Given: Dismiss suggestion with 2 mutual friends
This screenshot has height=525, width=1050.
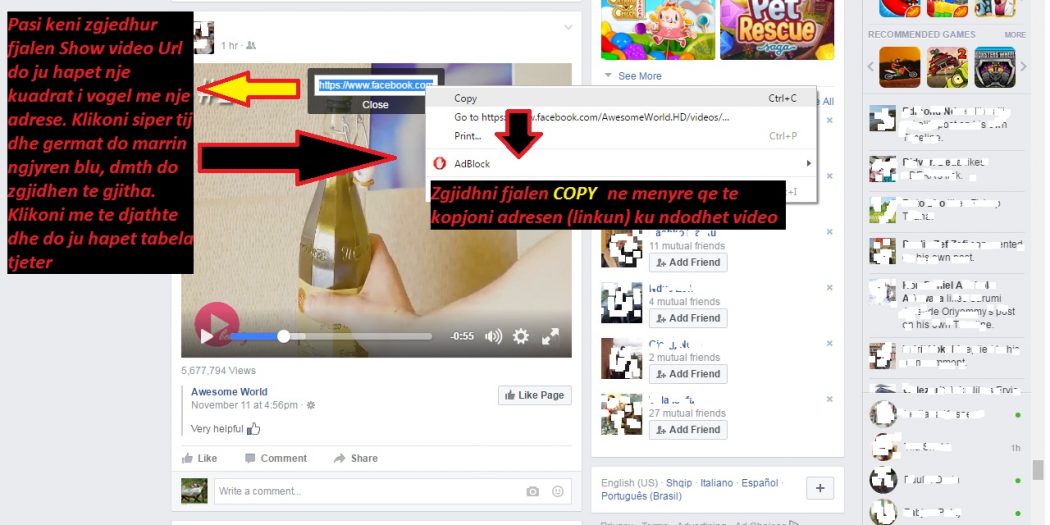Looking at the screenshot, I should tap(830, 343).
